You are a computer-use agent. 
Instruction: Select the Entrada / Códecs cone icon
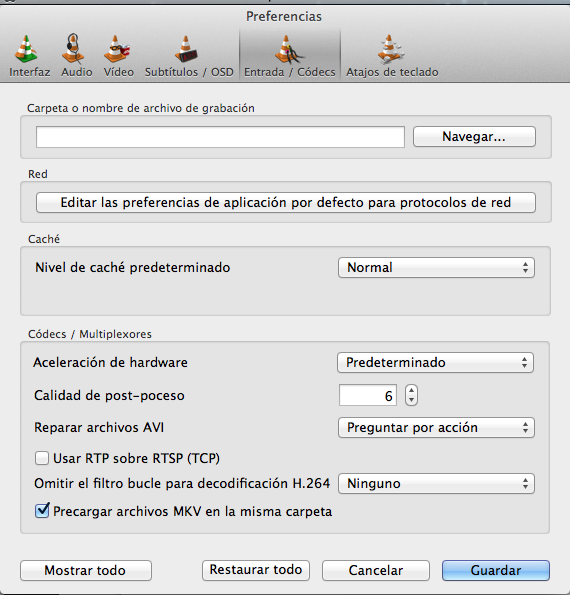(289, 49)
